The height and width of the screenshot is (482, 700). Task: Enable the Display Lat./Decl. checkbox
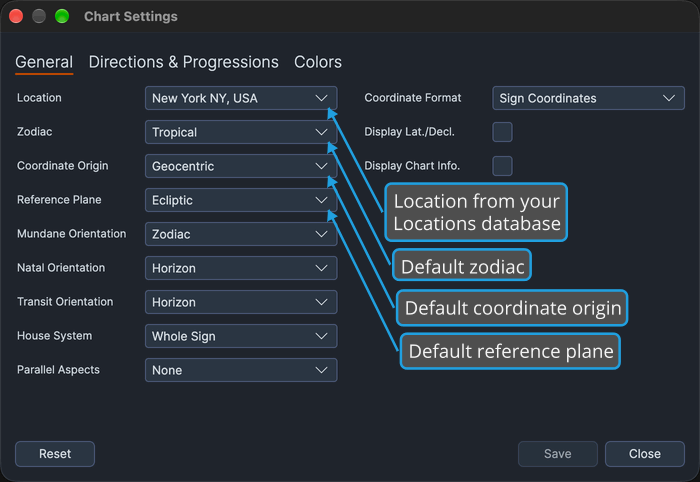point(502,132)
